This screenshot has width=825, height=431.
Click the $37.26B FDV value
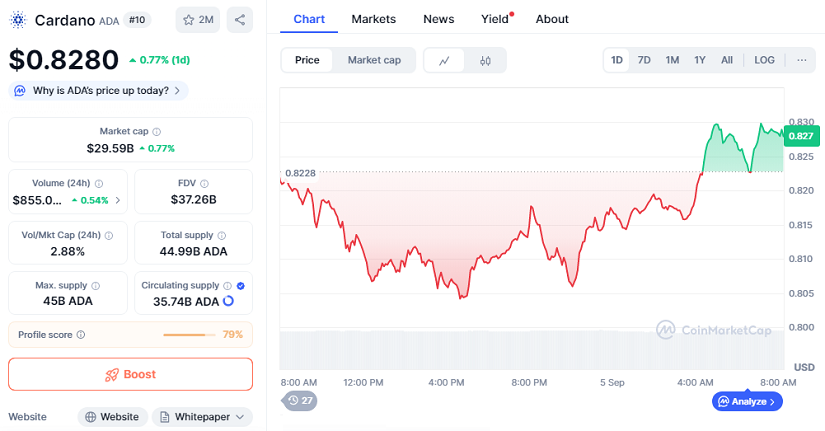194,199
